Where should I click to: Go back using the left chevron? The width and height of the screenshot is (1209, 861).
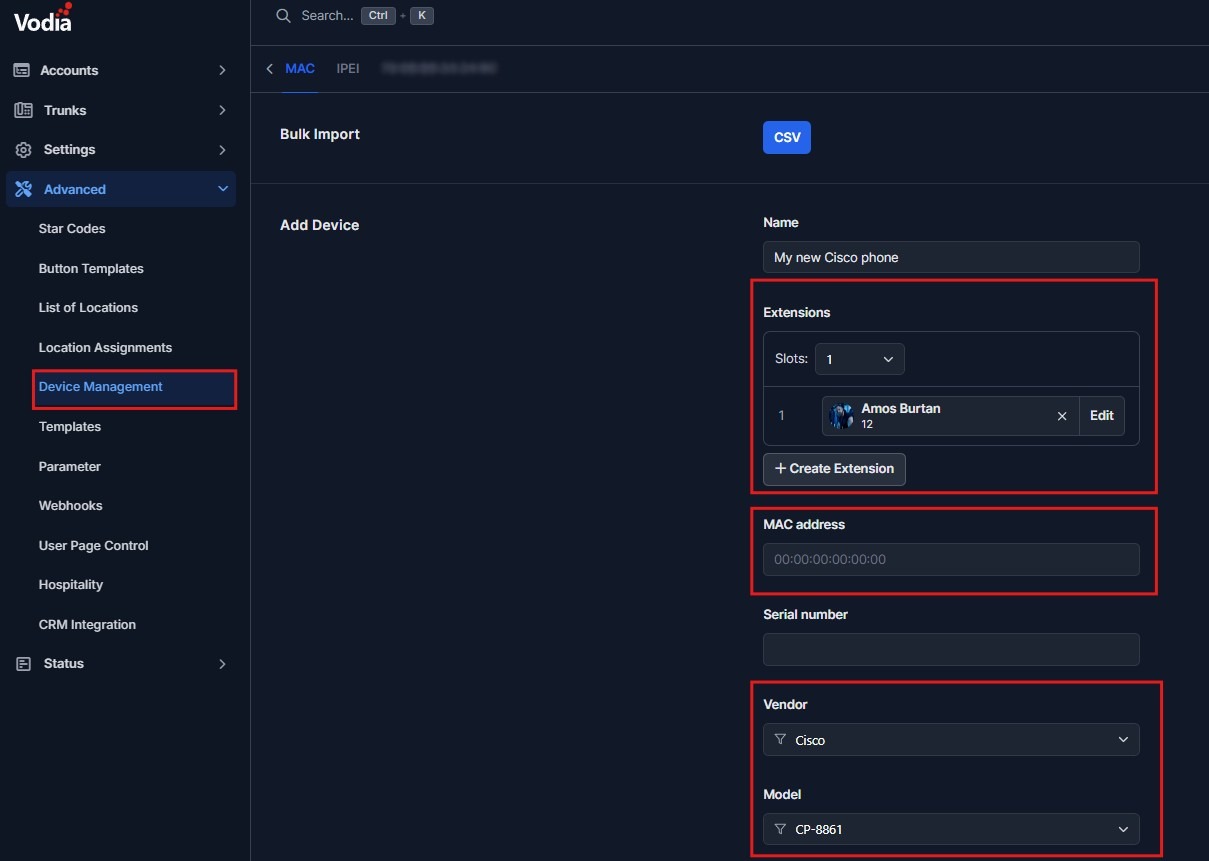269,69
